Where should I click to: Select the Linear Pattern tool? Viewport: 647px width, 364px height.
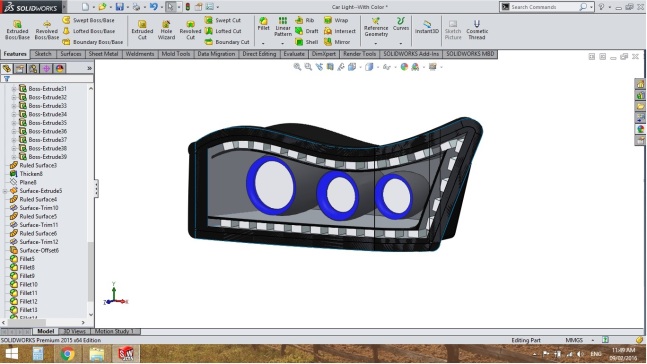tap(283, 26)
